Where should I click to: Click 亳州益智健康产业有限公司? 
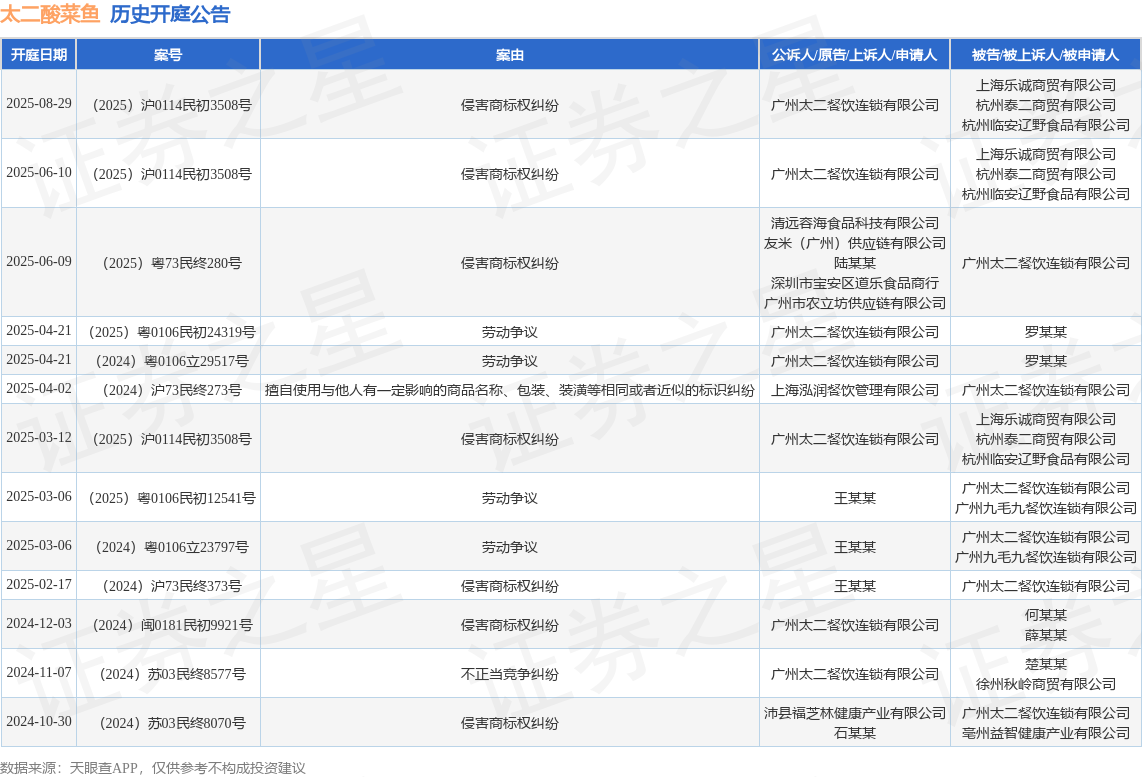1046,733
